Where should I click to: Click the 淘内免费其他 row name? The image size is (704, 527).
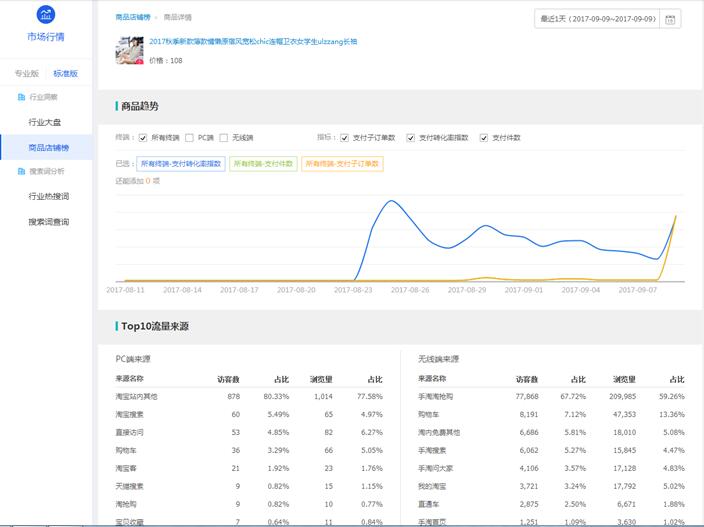click(439, 432)
